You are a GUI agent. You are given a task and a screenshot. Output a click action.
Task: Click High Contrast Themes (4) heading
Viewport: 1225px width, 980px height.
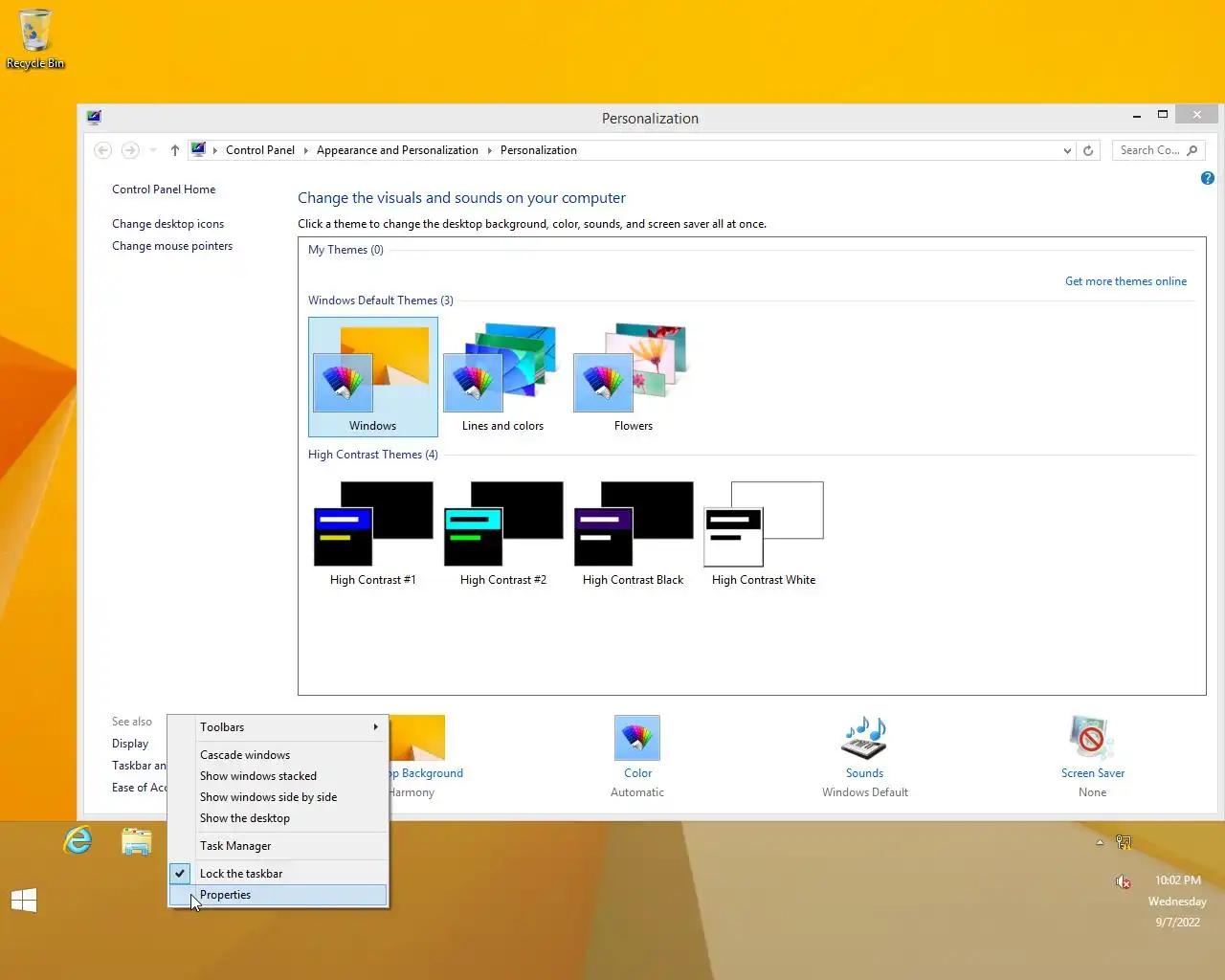click(373, 455)
